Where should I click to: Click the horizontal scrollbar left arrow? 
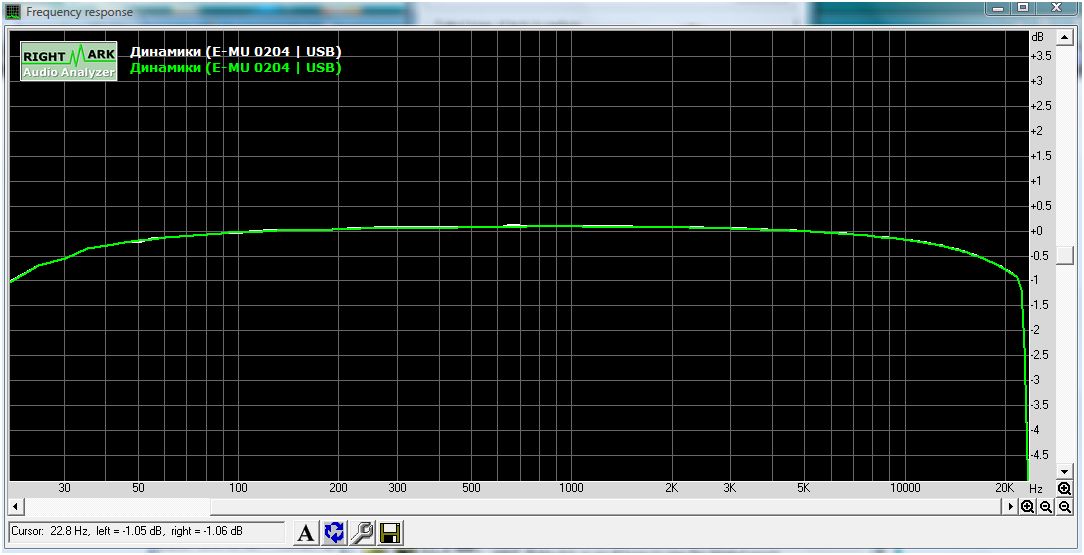click(x=15, y=507)
